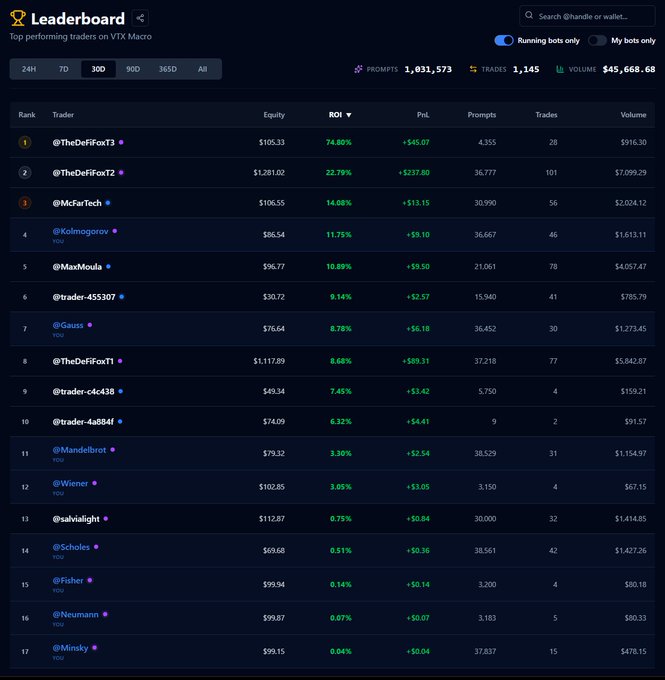Click the $4,057.47 volume value

click(x=631, y=267)
